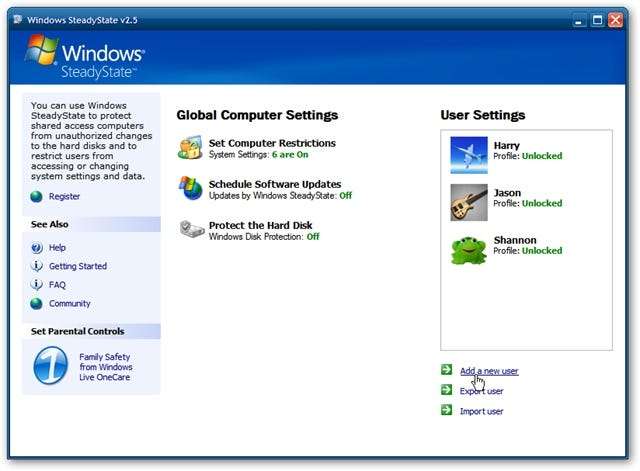640x471 pixels.
Task: Click Shannon's Unlocked profile status
Action: [x=542, y=251]
